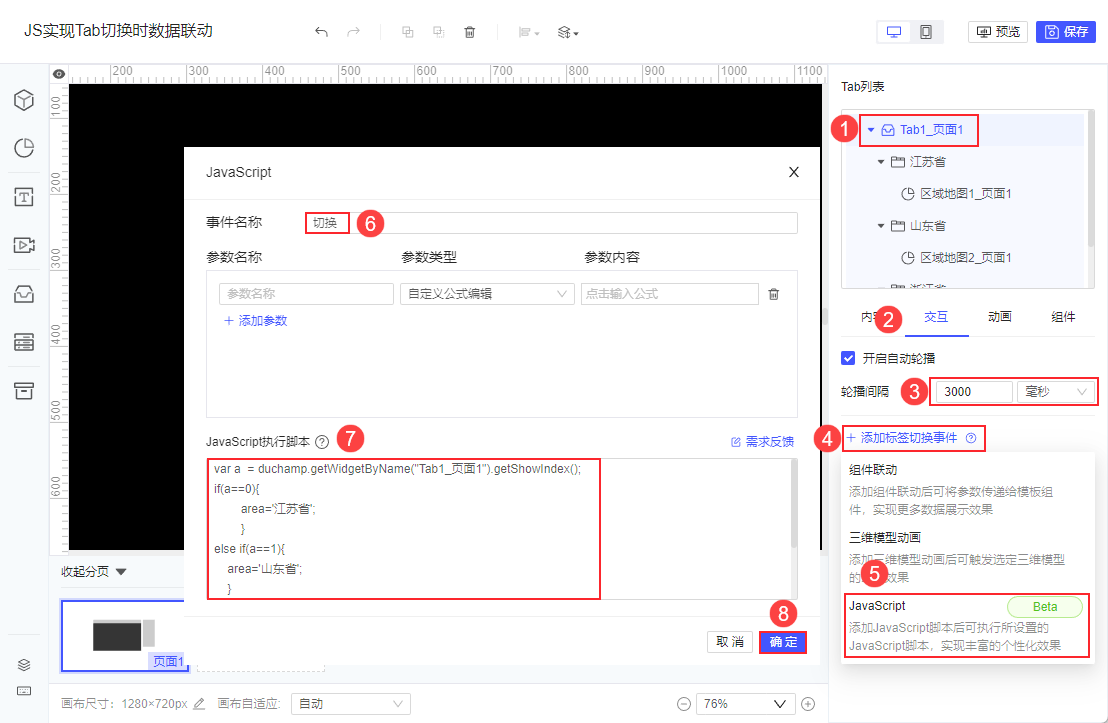Click the 预览 preview button
The image size is (1108, 723).
(998, 32)
